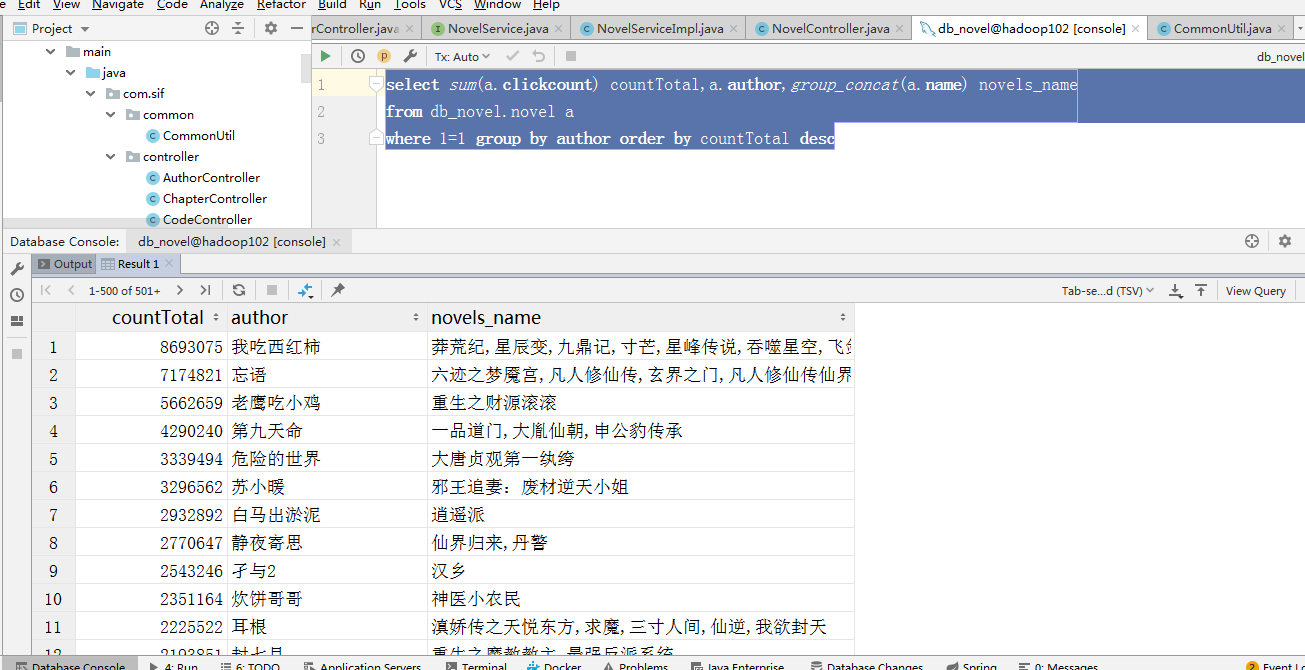Screen dimensions: 1305x670
Task: Open Tx: Auto transaction mode dropdown
Action: point(463,57)
